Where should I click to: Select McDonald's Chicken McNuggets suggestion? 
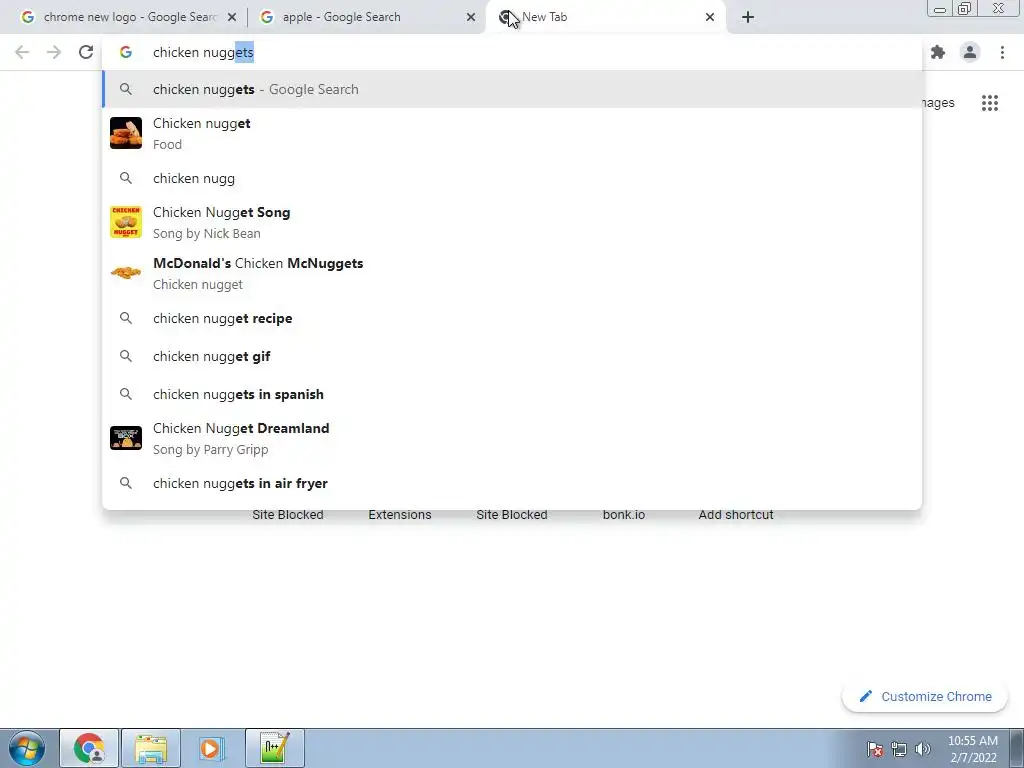click(x=512, y=273)
